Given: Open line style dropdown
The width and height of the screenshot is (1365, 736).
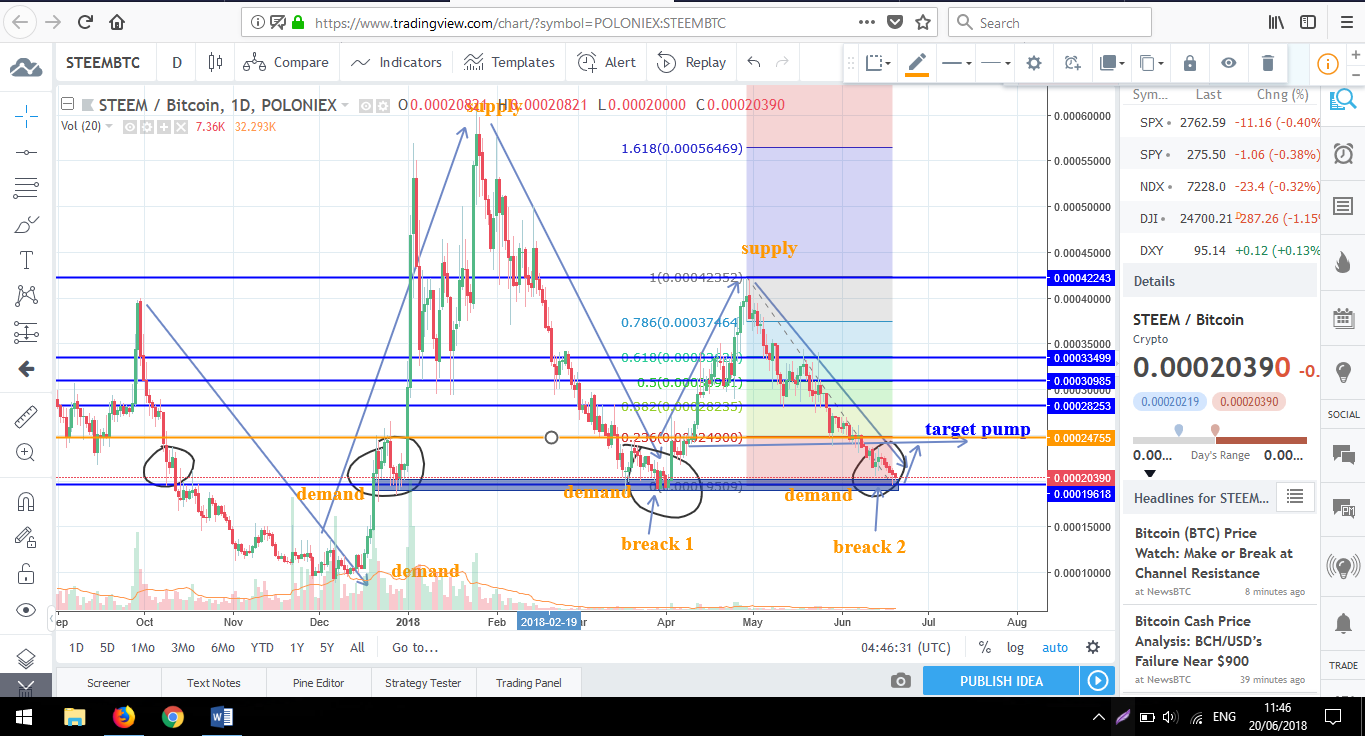Looking at the screenshot, I should coord(995,63).
